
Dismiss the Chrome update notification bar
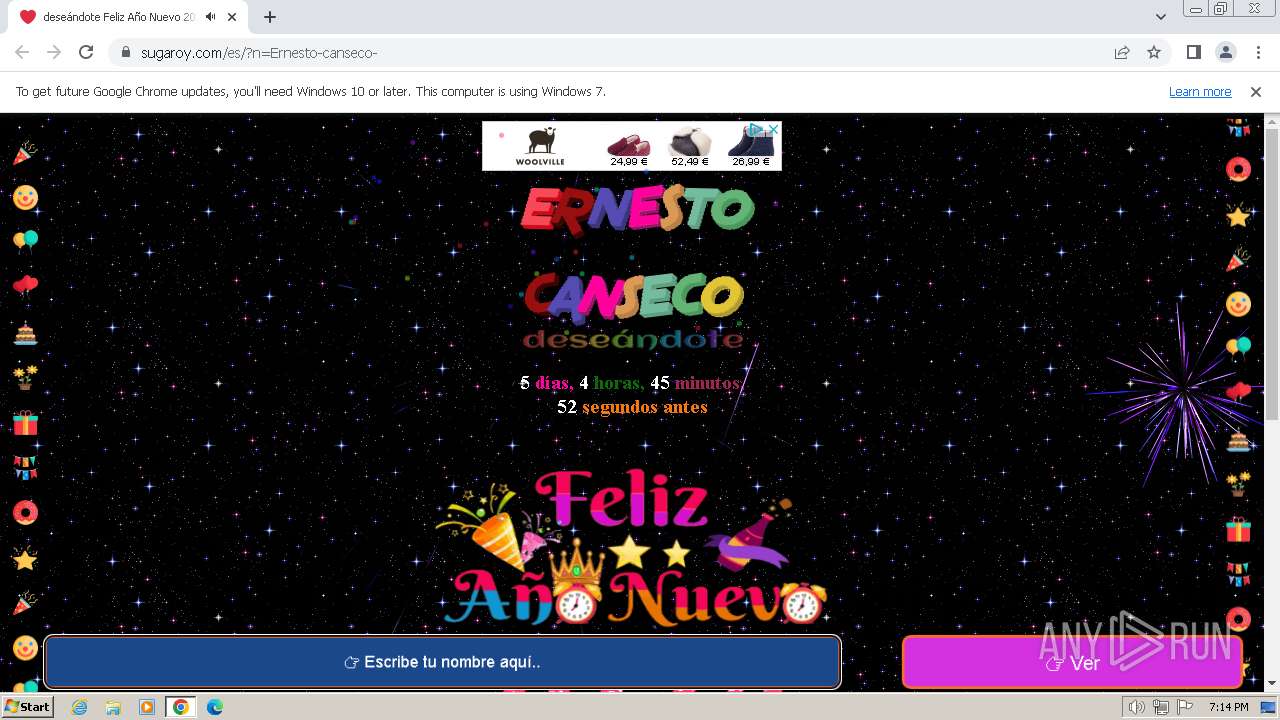tap(1256, 91)
